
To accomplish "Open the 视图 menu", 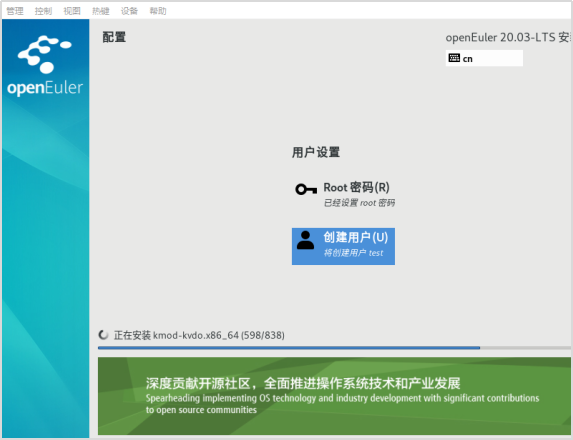I will tap(72, 11).
